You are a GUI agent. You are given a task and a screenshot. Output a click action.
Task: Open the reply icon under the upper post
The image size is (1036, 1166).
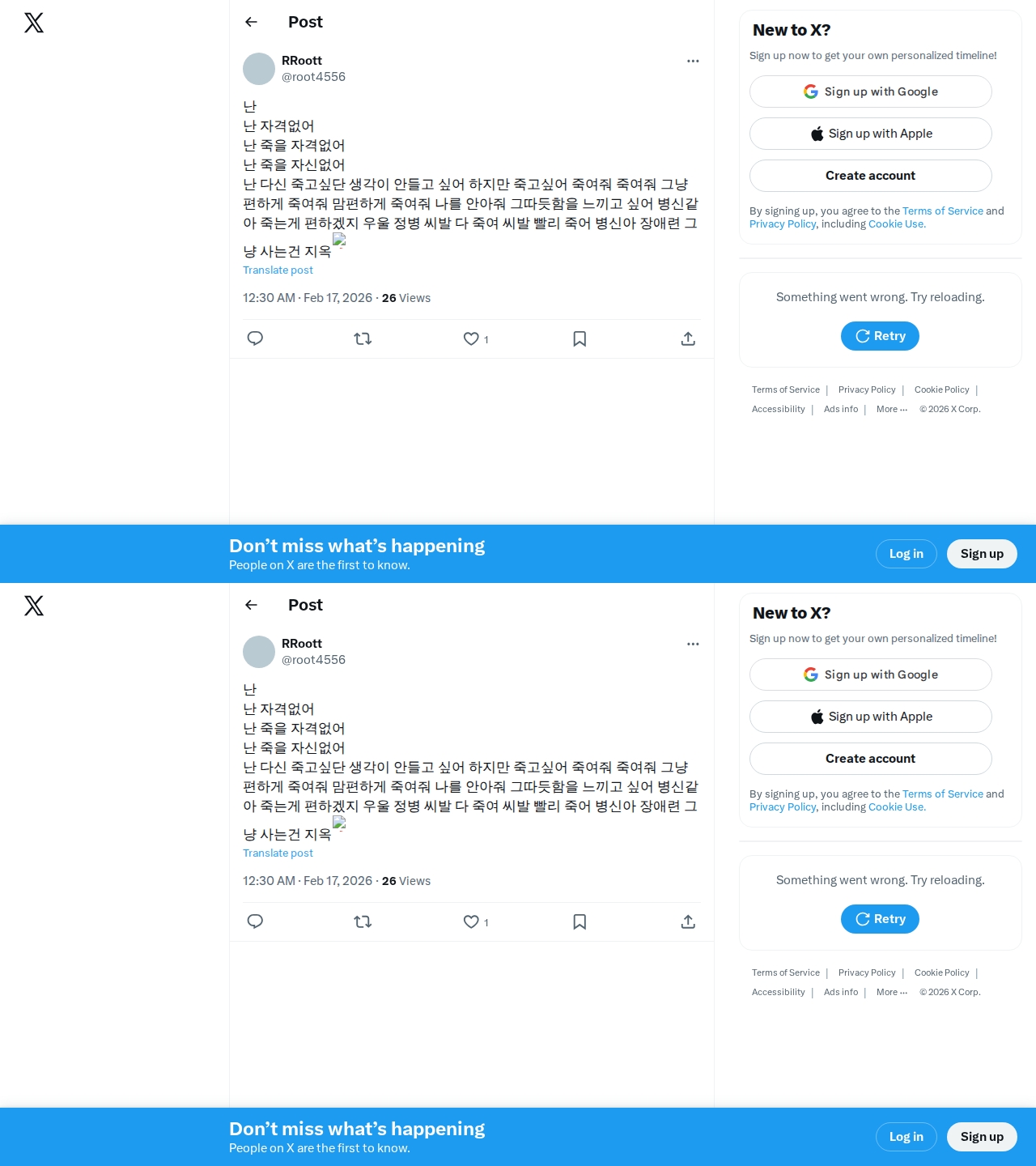coord(255,338)
